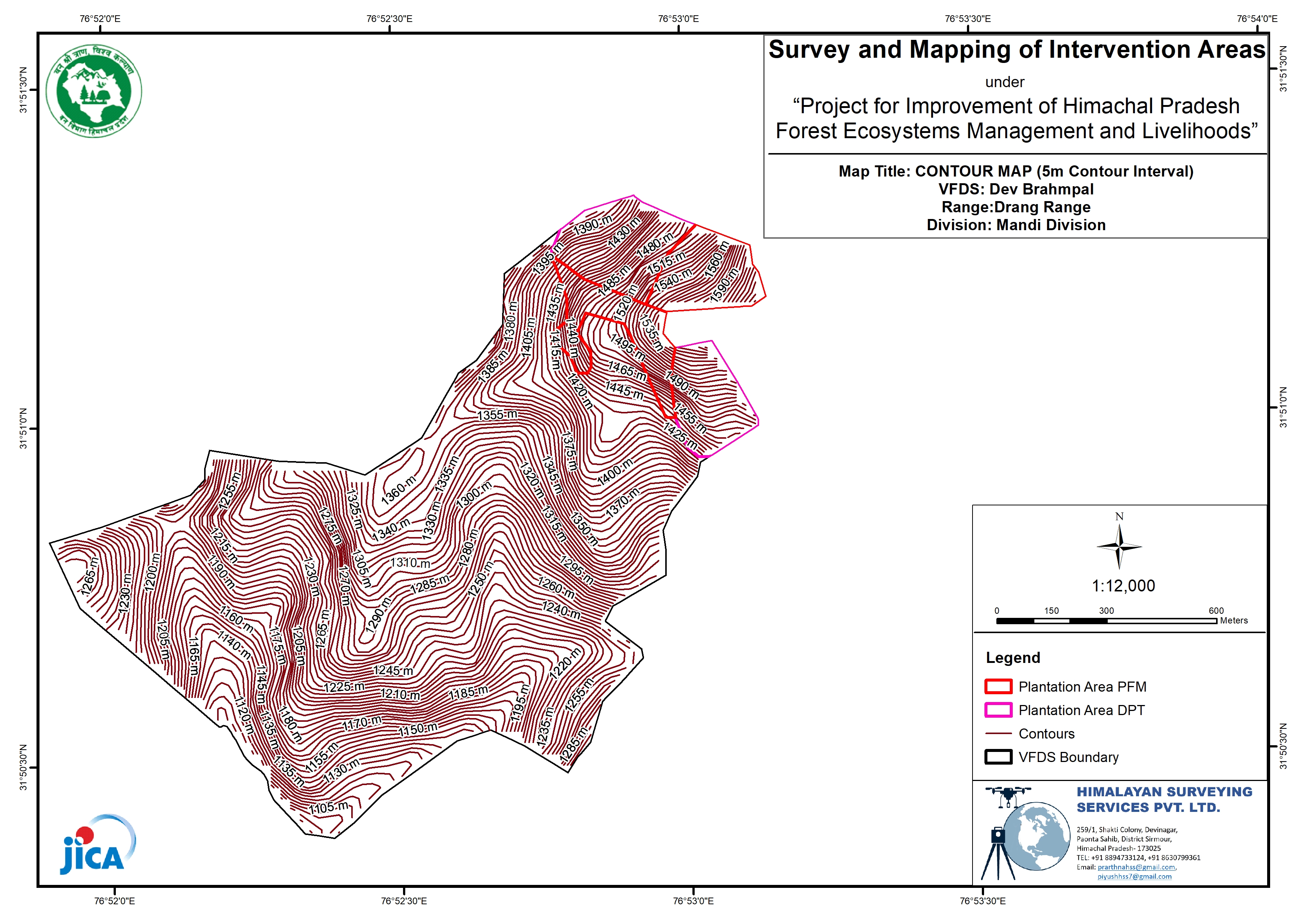Image resolution: width=1307 pixels, height=924 pixels.
Task: Click the 1245 m contour label
Action: pos(393,671)
